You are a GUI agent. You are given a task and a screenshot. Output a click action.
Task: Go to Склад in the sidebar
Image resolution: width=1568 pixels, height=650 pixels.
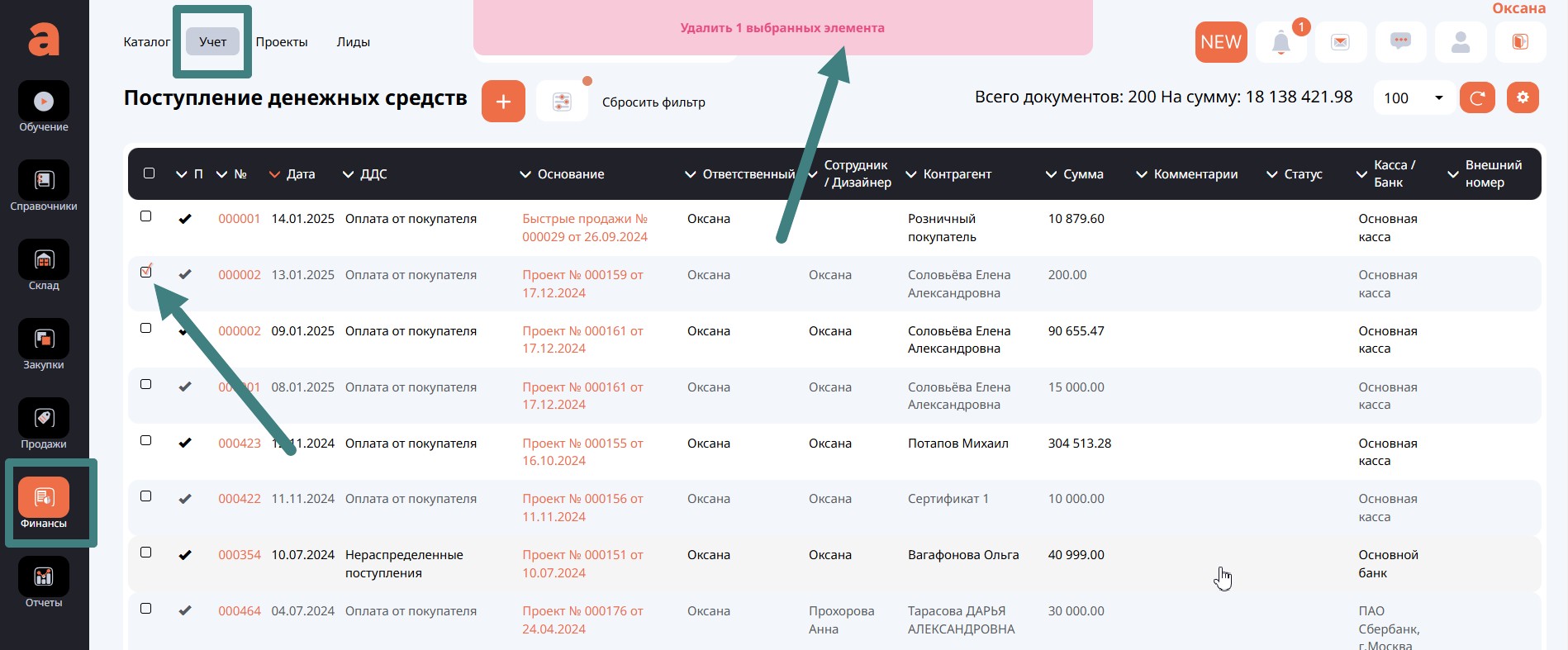(44, 260)
